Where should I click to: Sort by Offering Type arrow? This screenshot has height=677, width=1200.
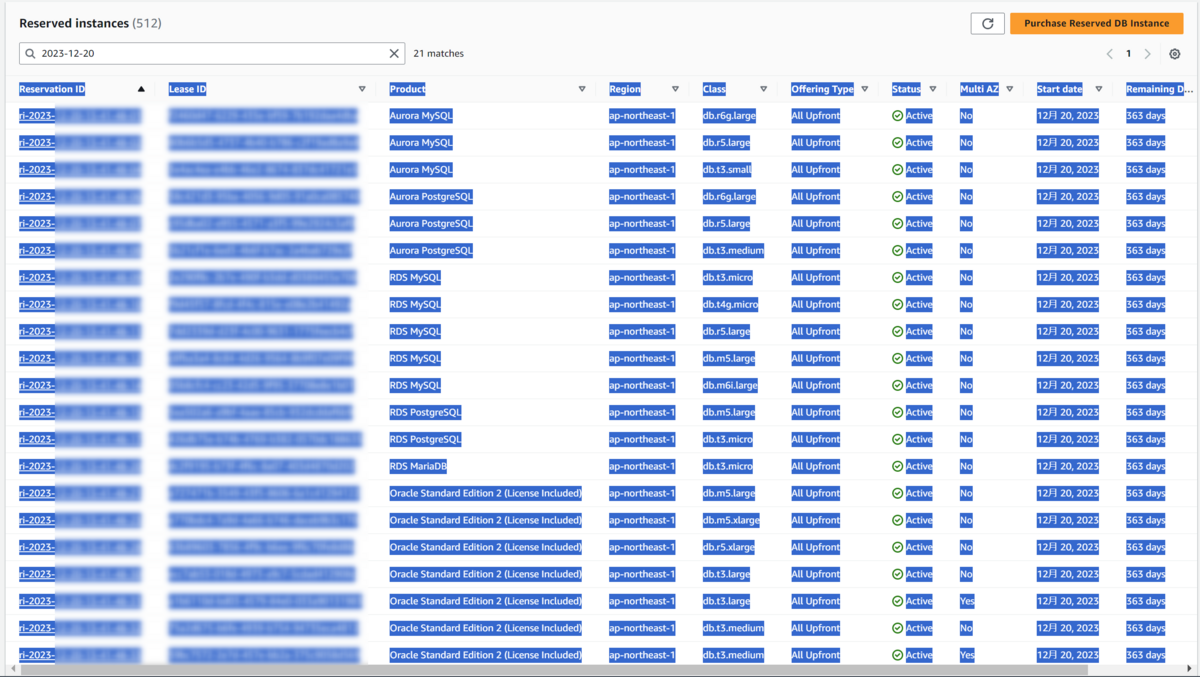[x=865, y=89]
